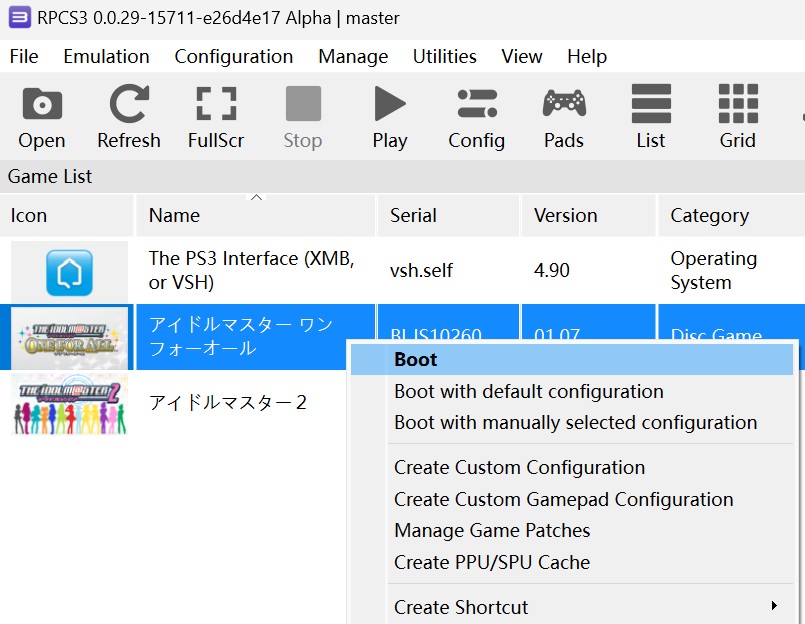Viewport: 805px width, 624px height.
Task: Click the RPCS3 app icon in title bar
Action: pyautogui.click(x=20, y=18)
